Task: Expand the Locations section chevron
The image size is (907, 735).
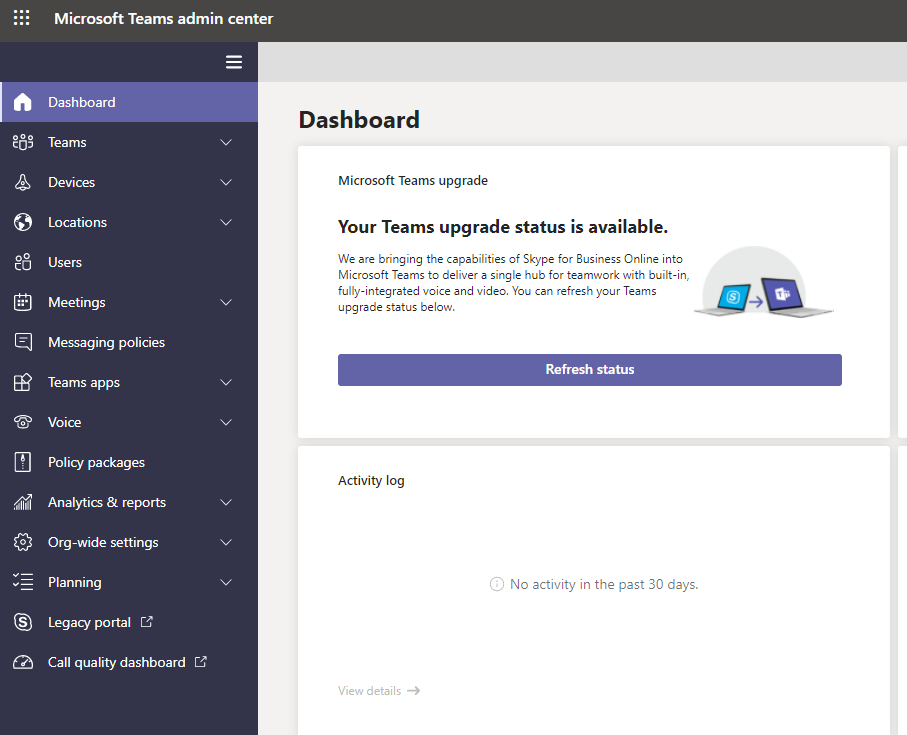Action: [x=226, y=222]
